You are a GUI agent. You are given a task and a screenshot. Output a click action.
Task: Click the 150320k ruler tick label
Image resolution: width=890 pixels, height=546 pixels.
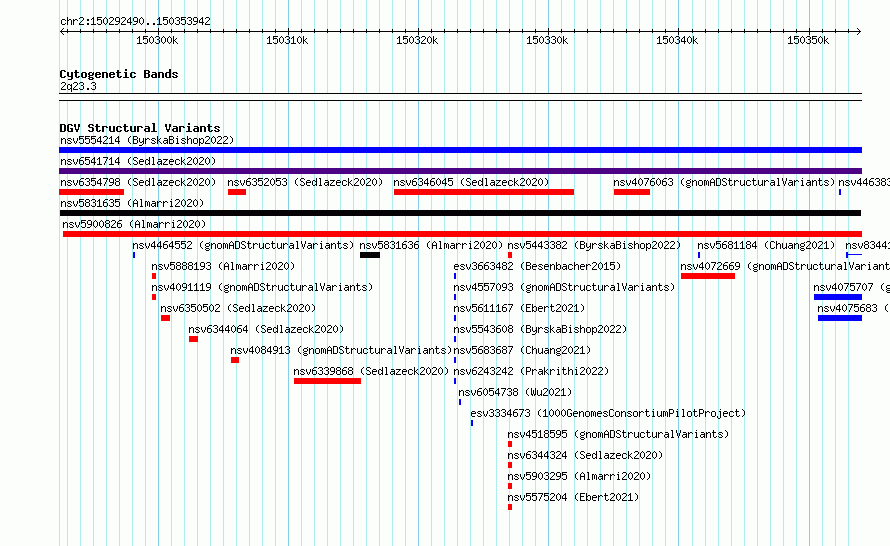tap(417, 40)
